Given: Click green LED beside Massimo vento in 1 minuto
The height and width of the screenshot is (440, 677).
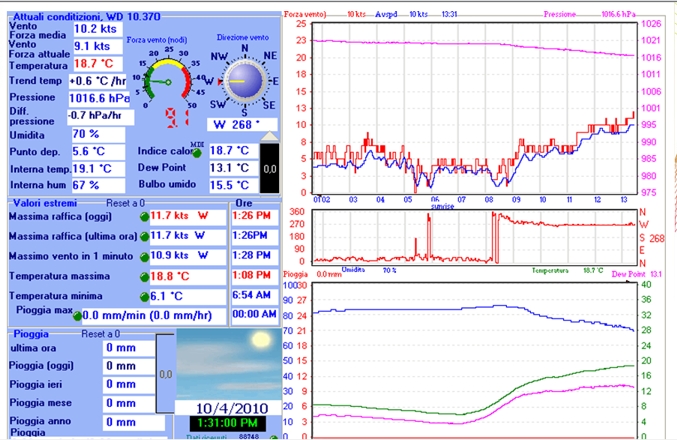Looking at the screenshot, I should click(143, 256).
